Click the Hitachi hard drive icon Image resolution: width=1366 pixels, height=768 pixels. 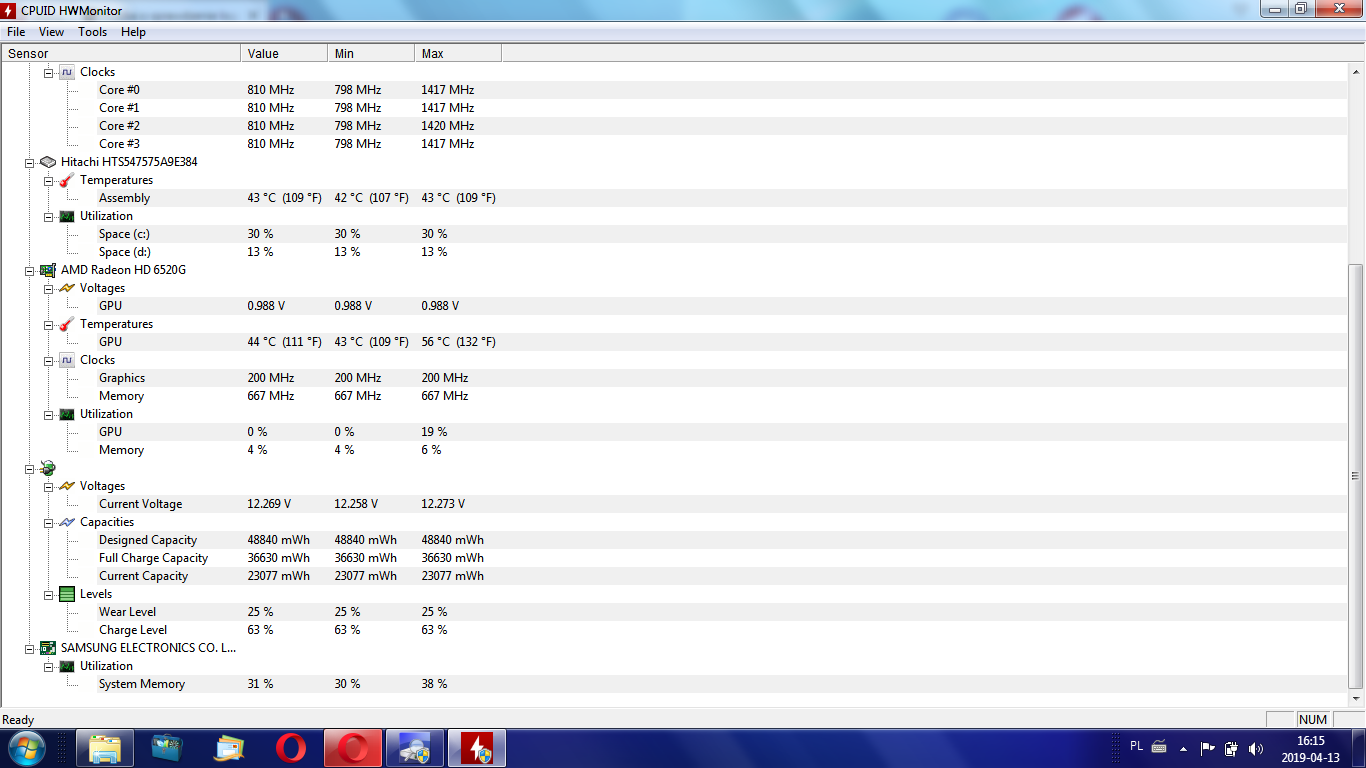tap(47, 162)
